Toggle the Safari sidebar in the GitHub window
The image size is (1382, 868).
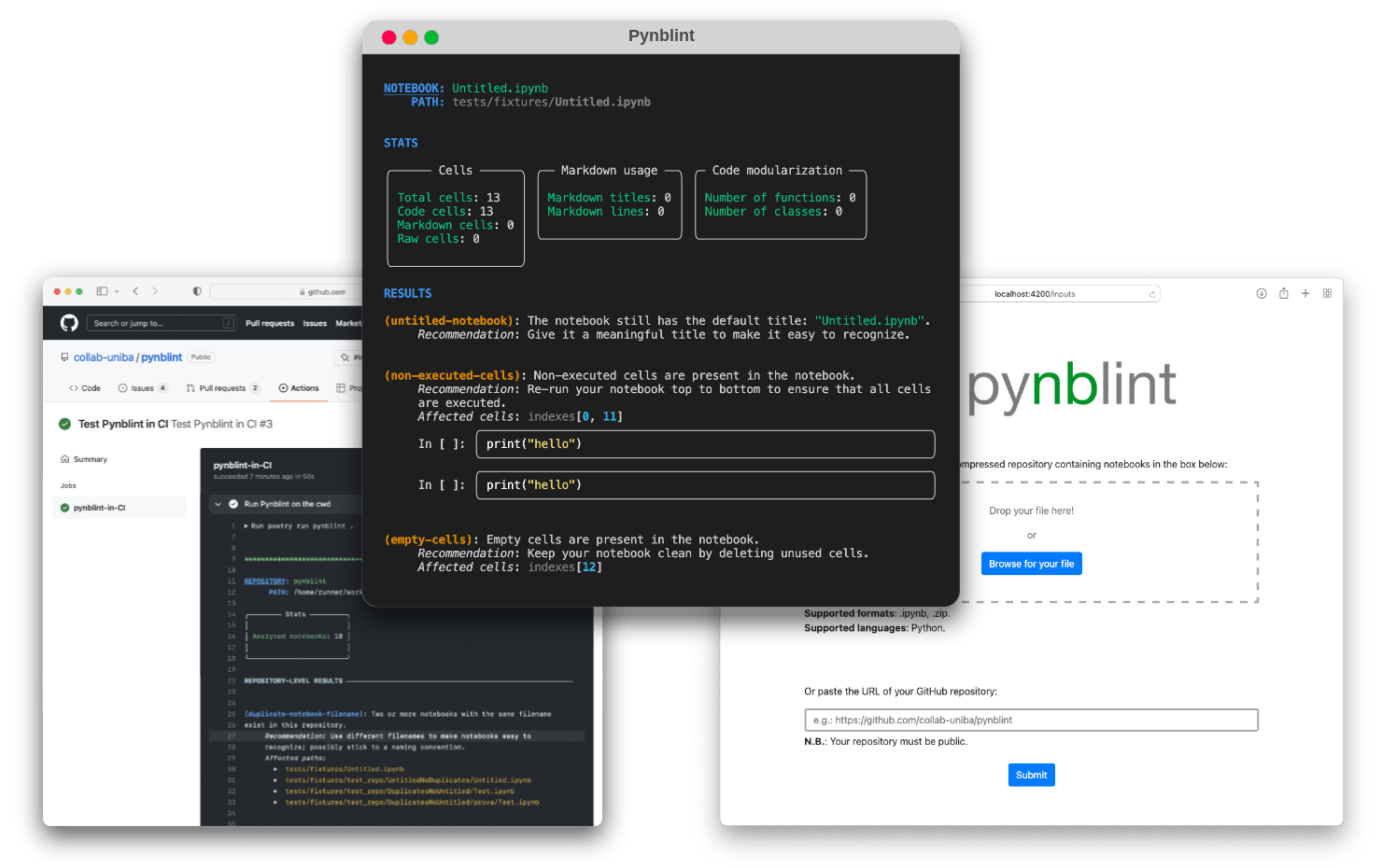102,291
